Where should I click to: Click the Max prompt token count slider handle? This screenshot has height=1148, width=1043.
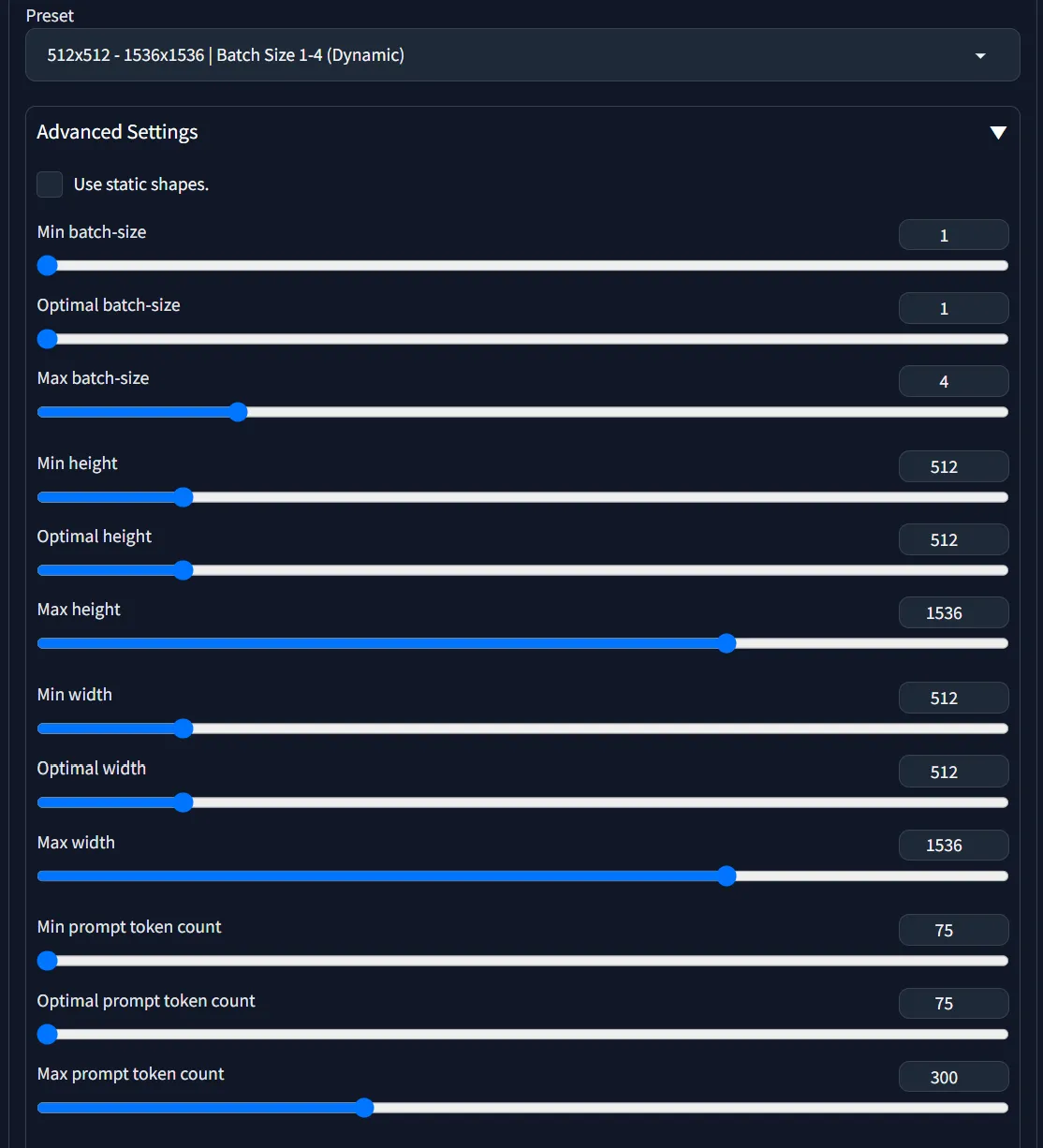coord(364,1108)
